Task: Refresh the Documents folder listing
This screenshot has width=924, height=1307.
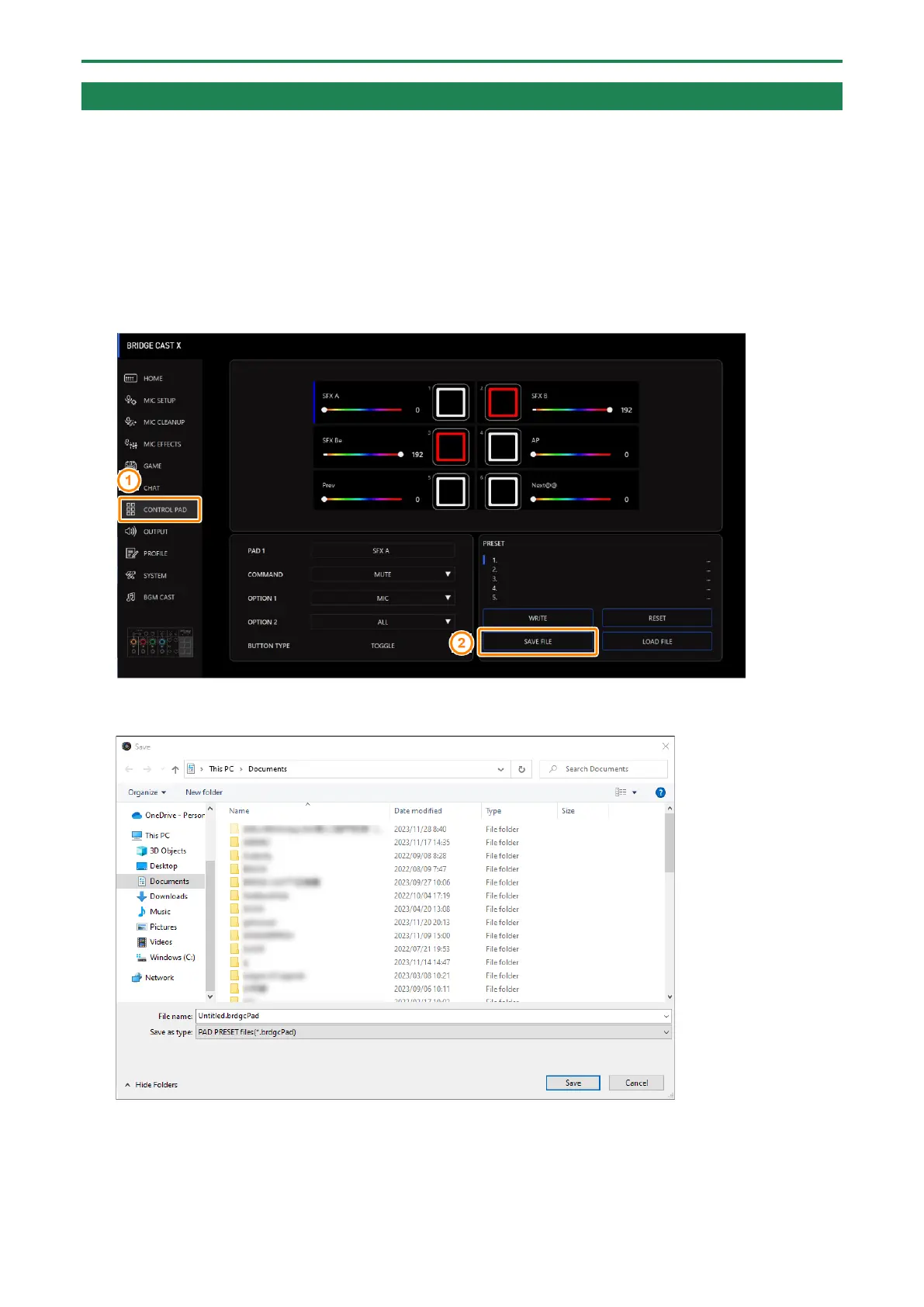Action: [x=521, y=769]
